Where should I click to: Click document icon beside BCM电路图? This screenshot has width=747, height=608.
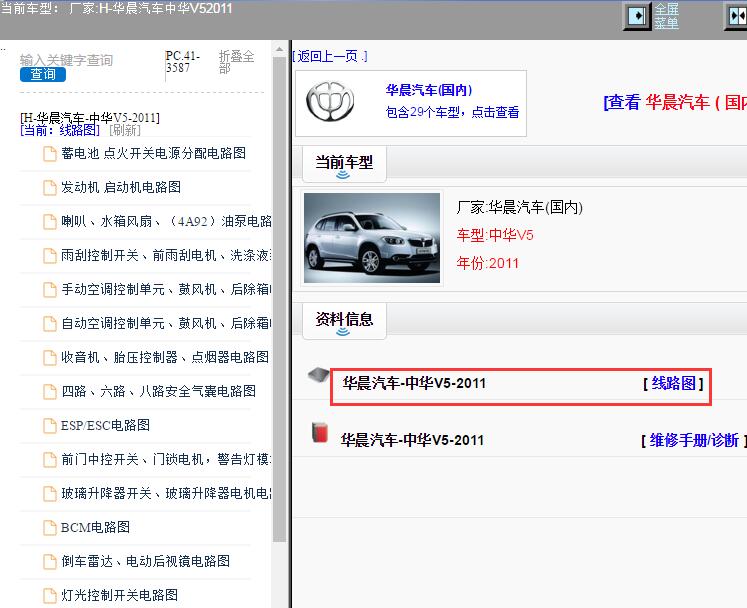coord(50,527)
